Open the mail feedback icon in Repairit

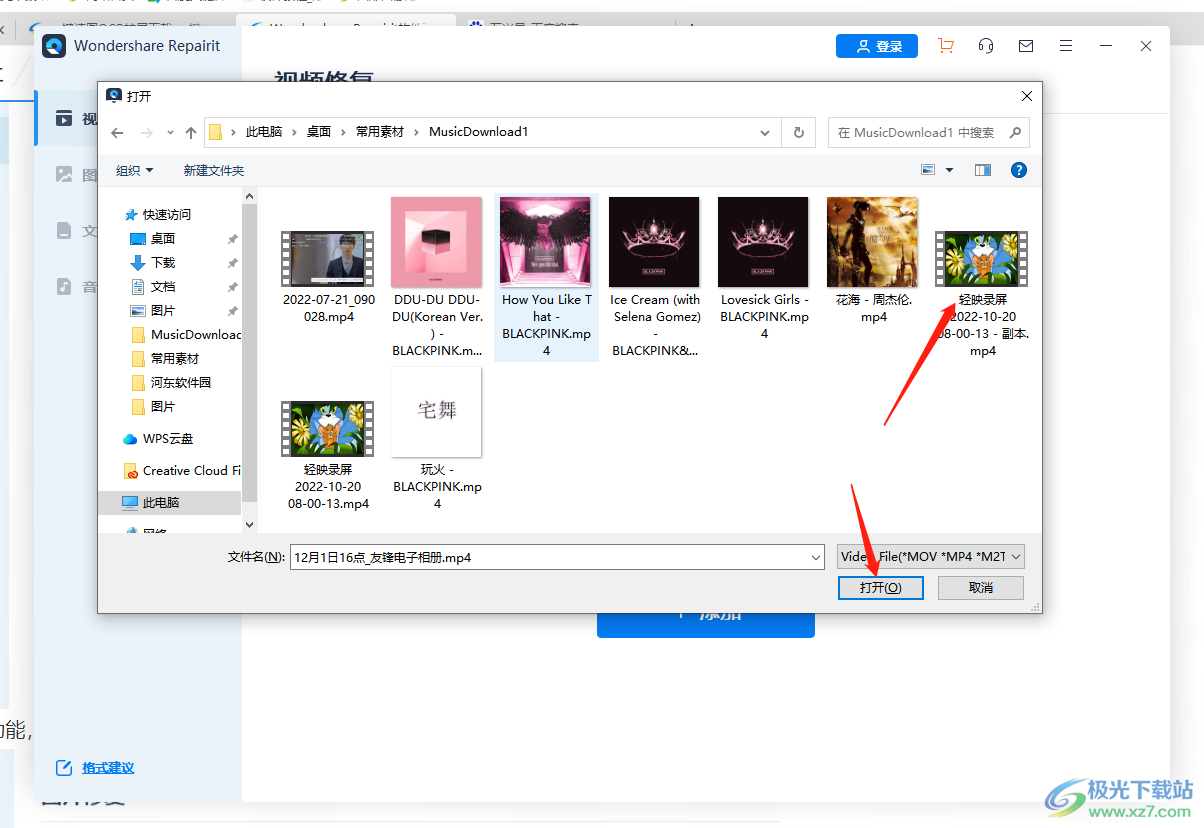1026,46
